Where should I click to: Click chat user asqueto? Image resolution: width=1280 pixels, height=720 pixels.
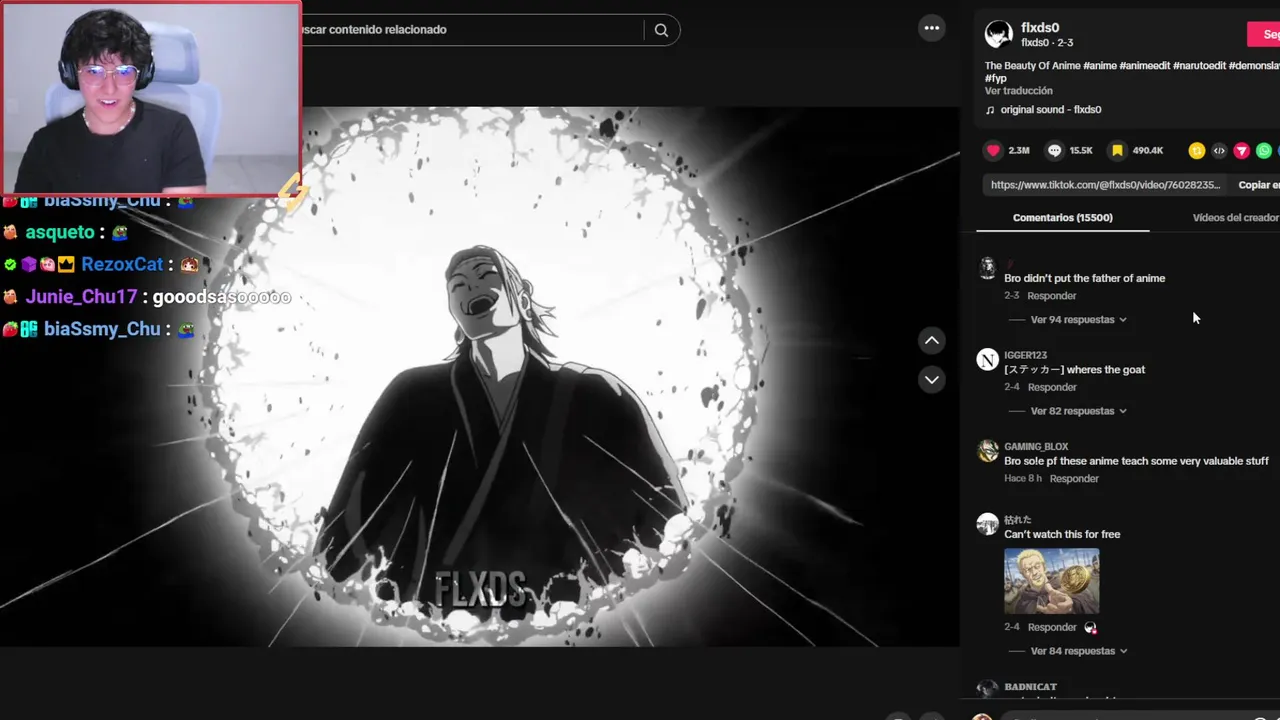[x=60, y=232]
